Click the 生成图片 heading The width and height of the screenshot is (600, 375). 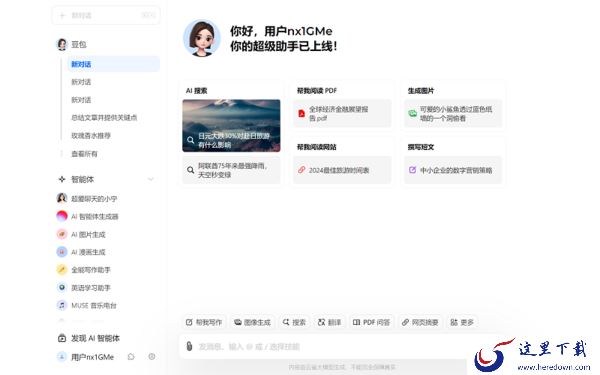421,91
